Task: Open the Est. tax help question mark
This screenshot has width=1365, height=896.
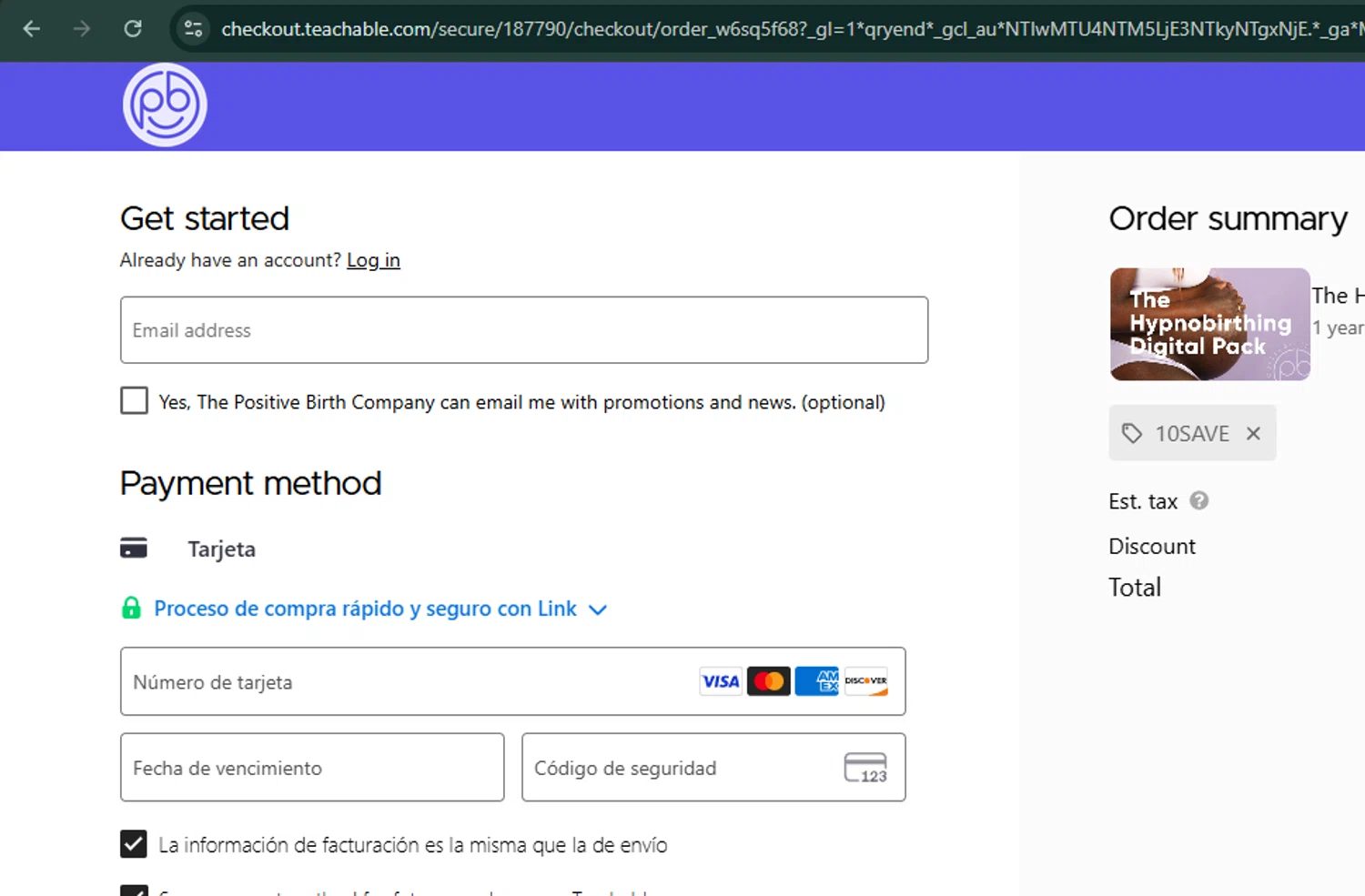Action: pyautogui.click(x=1199, y=500)
